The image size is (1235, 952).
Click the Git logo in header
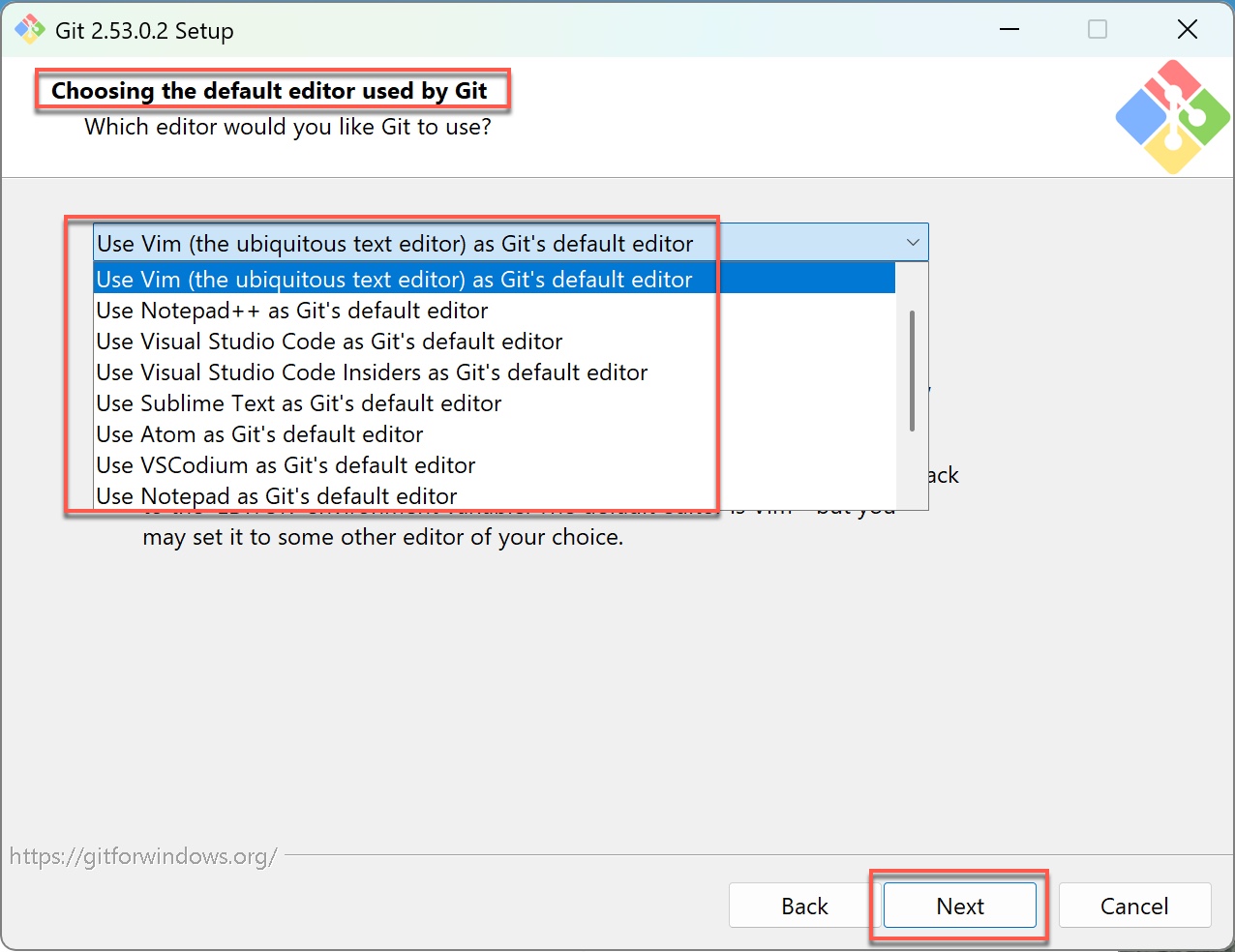coord(1172,117)
